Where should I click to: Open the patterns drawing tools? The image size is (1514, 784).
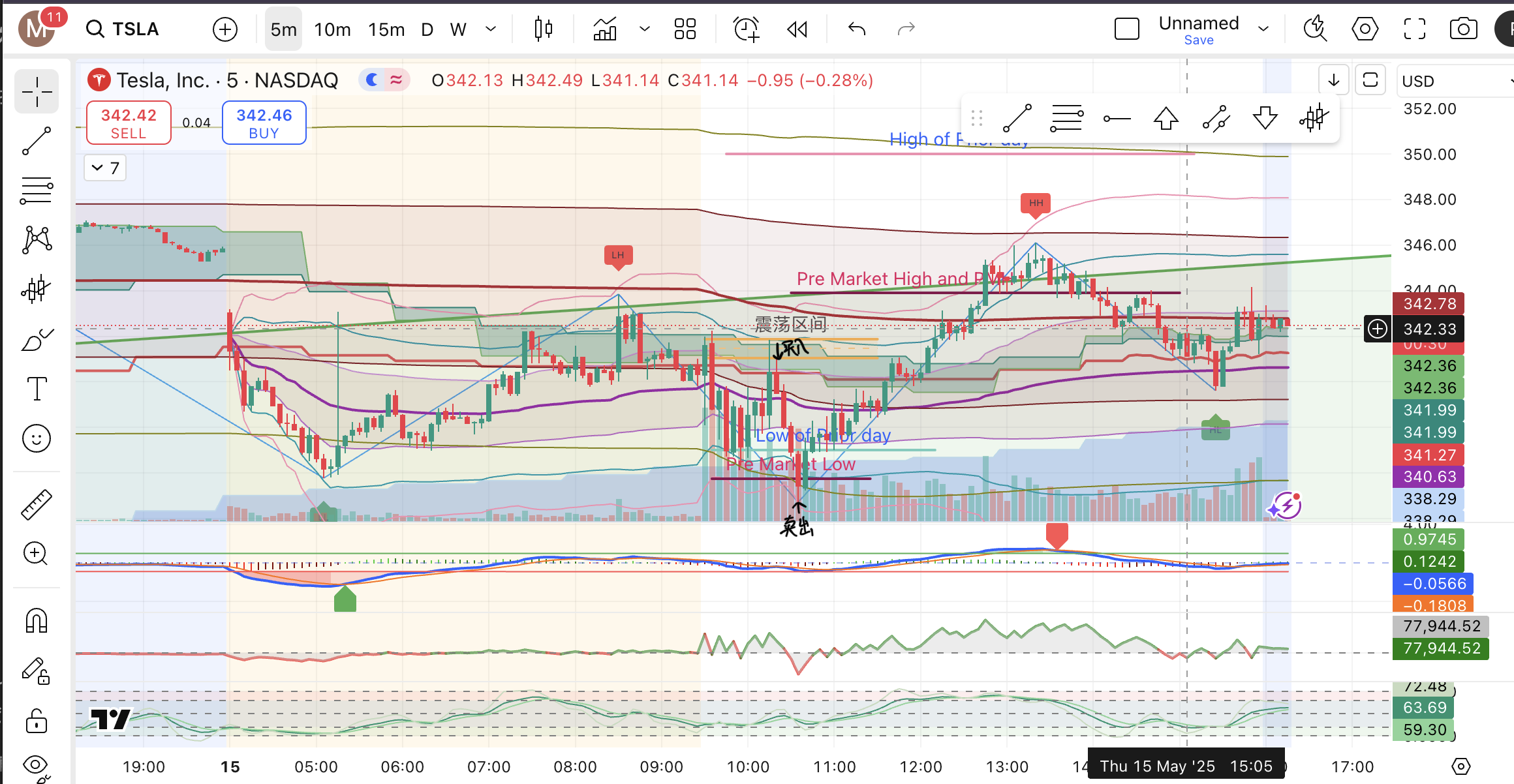(x=37, y=240)
